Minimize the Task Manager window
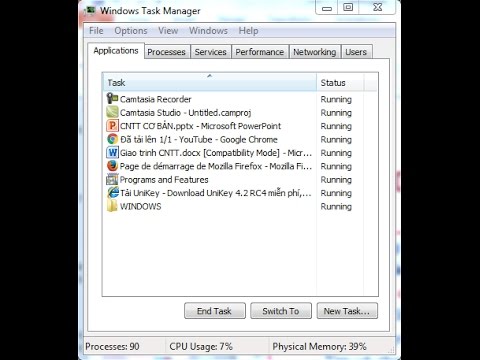Screen dimensions: 480x360 click(x=327, y=7)
